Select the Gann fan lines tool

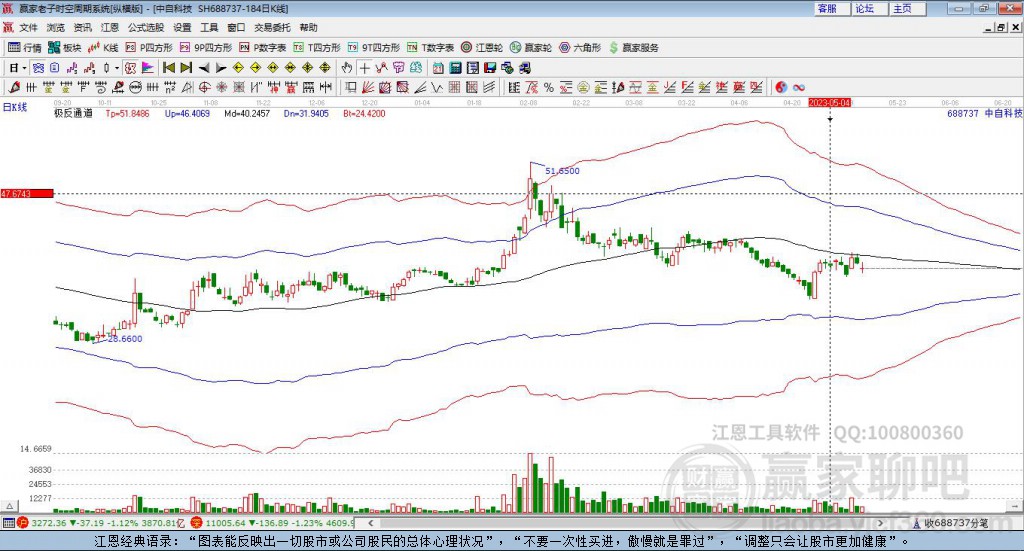click(x=368, y=87)
